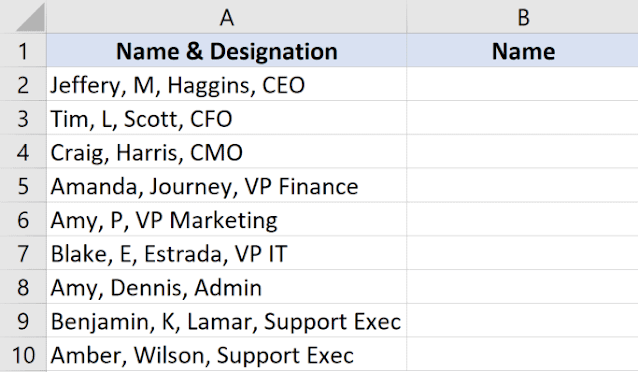
Task: Select cell containing 'Craig, Harris, CMO'
Action: click(x=227, y=152)
